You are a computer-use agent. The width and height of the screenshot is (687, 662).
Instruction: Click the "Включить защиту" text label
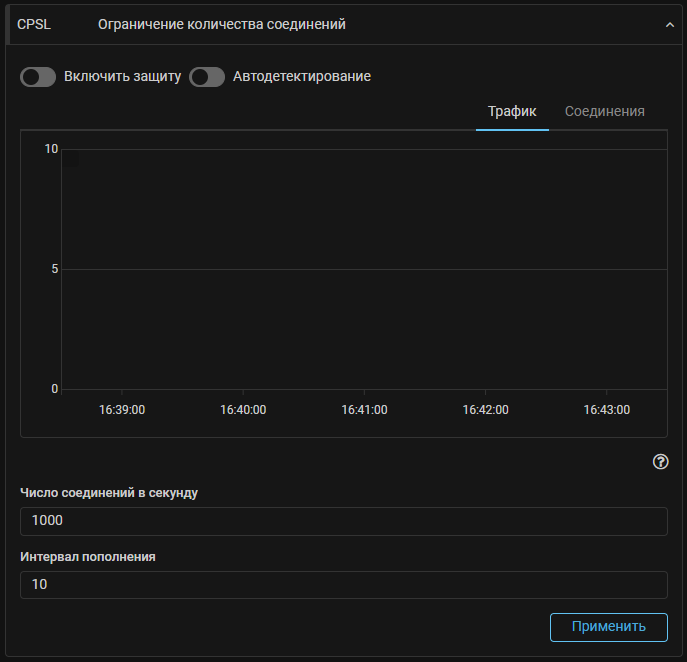(122, 76)
